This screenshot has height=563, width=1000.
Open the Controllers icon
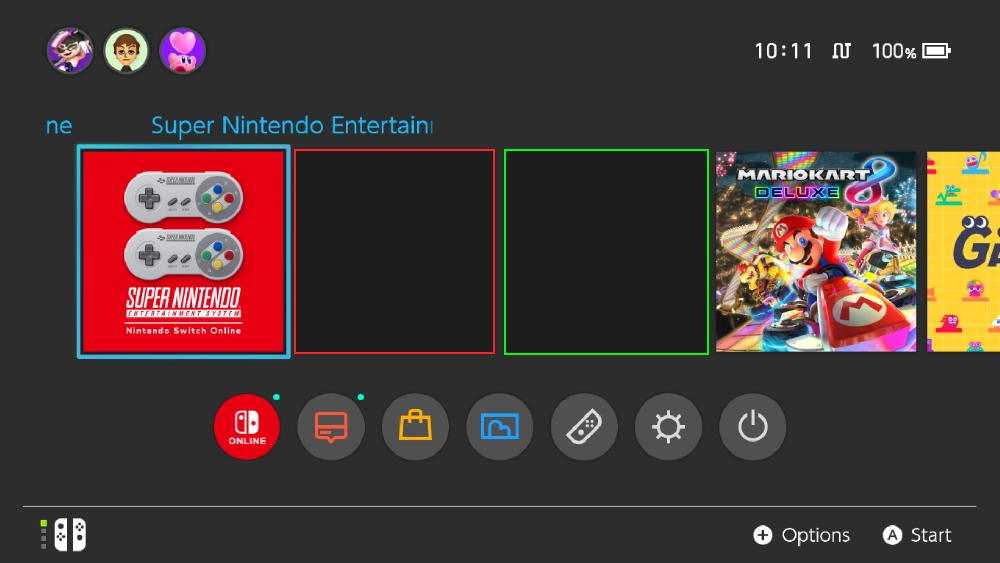click(584, 427)
